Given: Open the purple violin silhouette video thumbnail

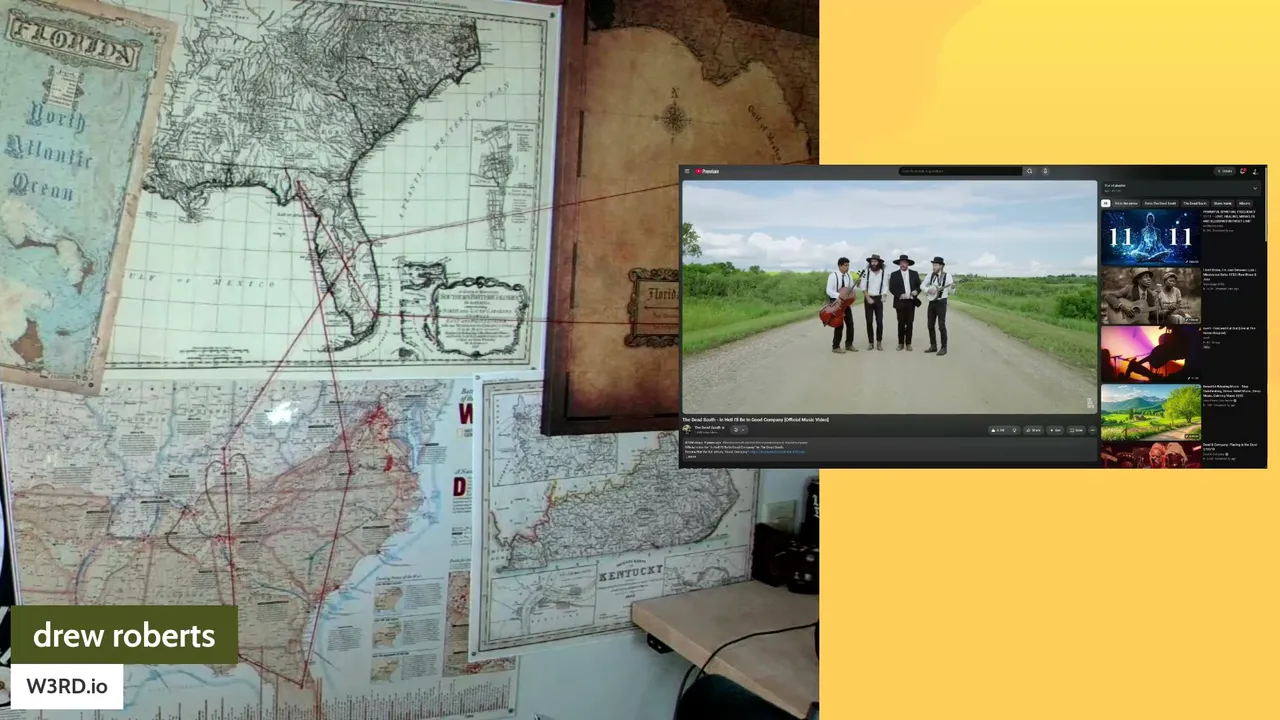Looking at the screenshot, I should click(1150, 353).
